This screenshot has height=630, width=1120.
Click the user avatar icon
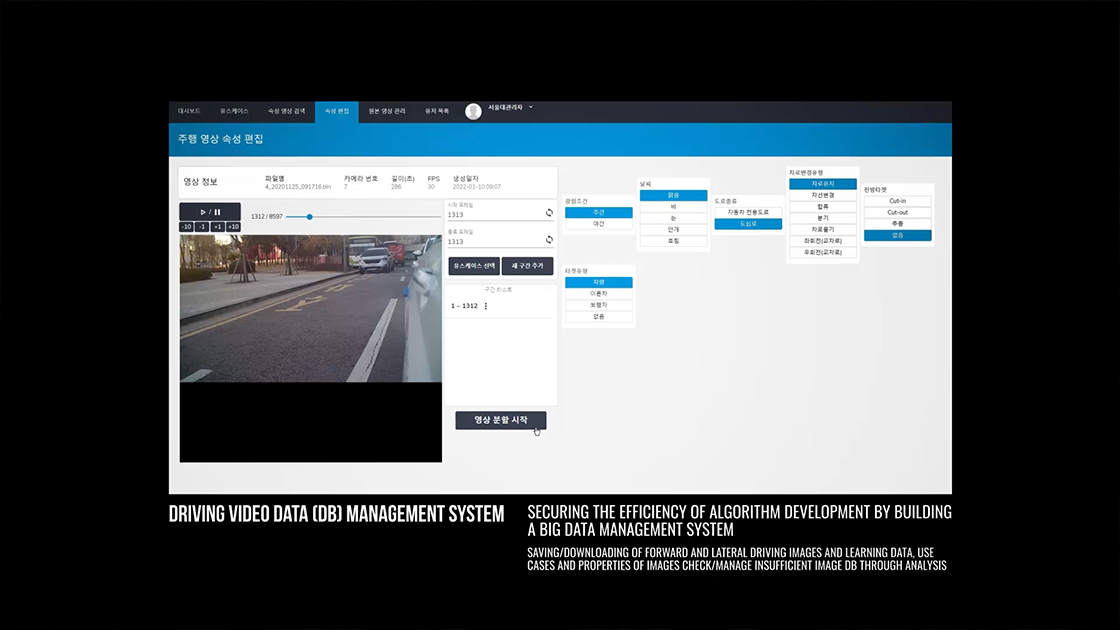pos(473,111)
